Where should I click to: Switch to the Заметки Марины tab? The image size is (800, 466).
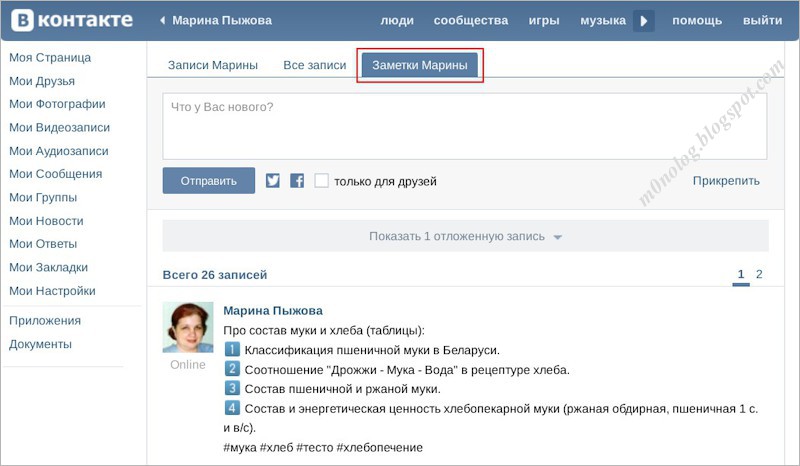[419, 65]
